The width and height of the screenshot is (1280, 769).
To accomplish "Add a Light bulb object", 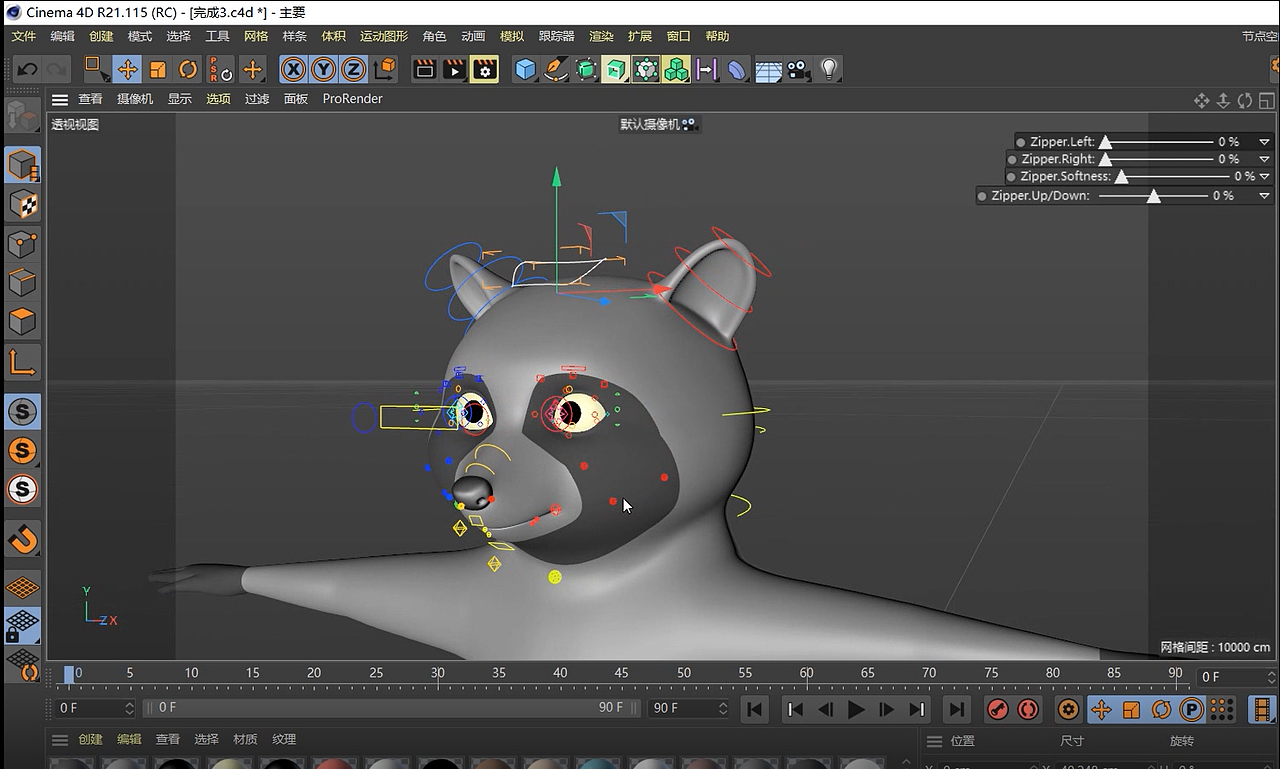I will click(x=829, y=69).
